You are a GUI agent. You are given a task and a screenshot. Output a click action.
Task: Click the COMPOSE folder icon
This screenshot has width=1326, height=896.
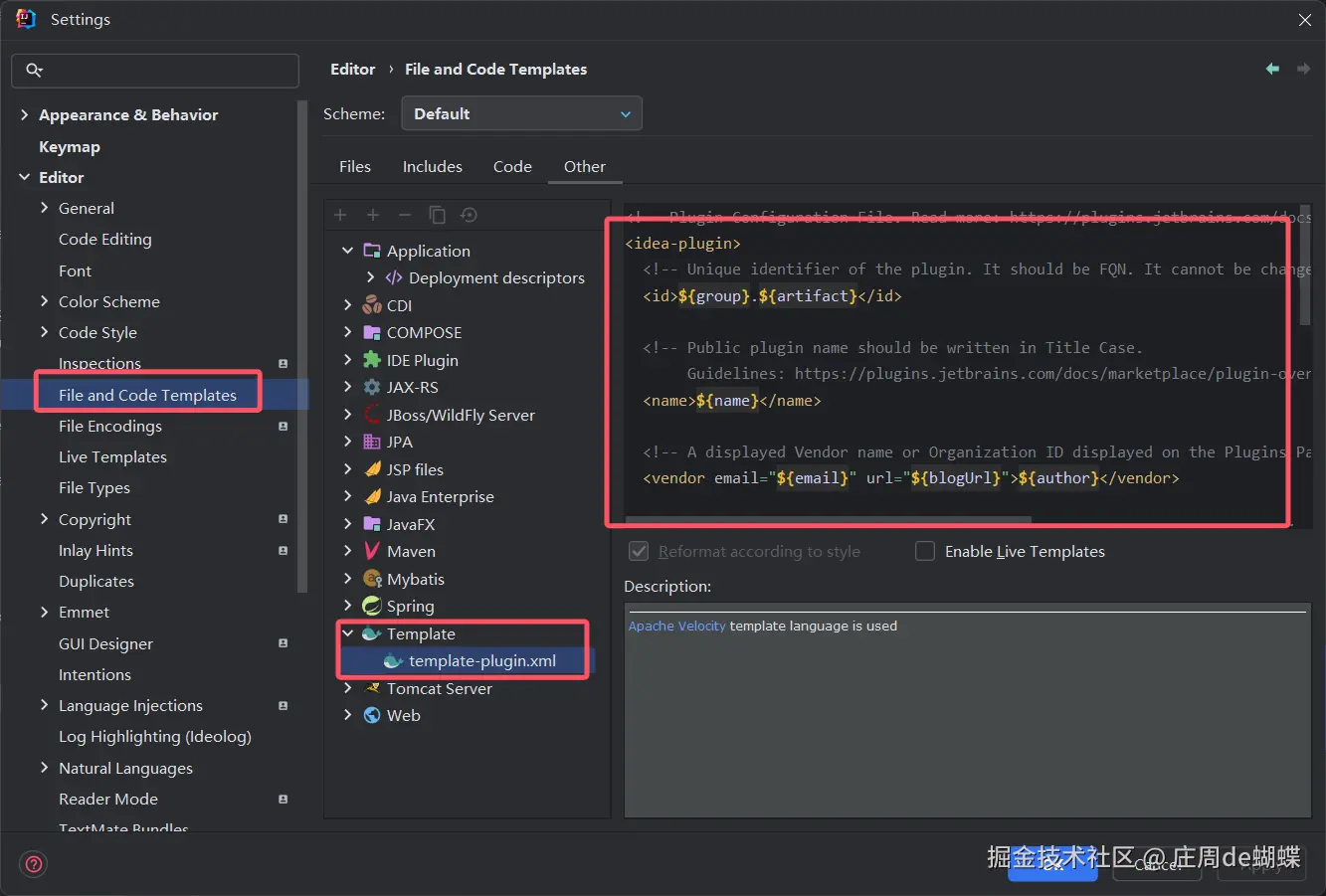[x=372, y=332]
